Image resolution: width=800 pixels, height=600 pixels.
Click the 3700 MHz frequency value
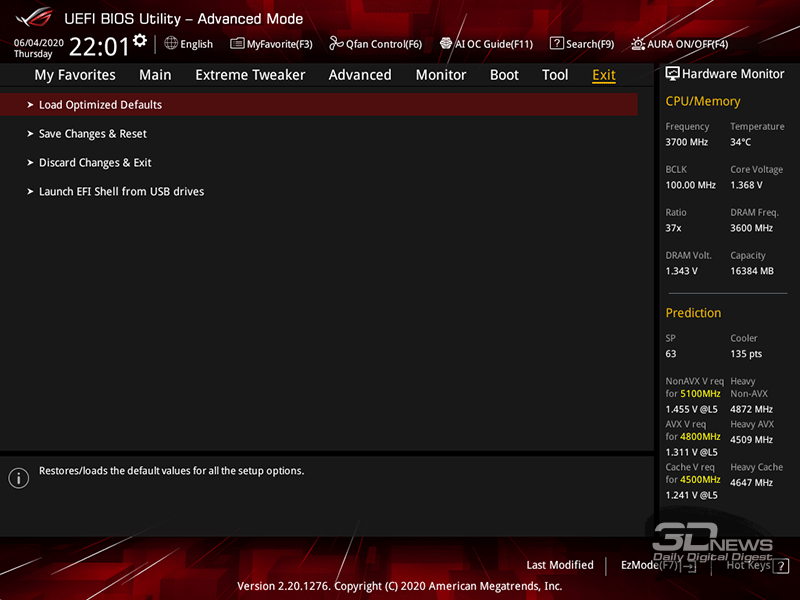click(x=686, y=142)
